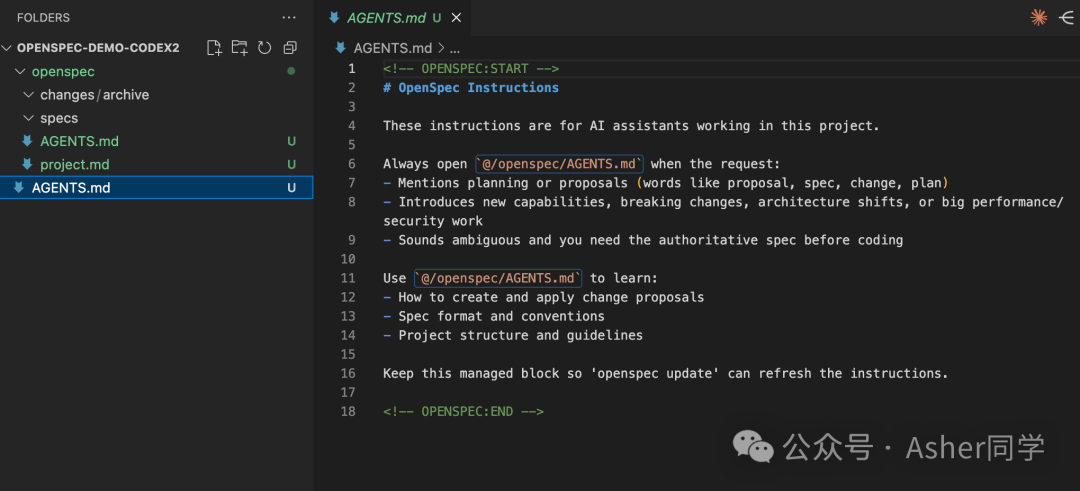Create a new file in the explorer
The height and width of the screenshot is (491, 1080).
[215, 48]
